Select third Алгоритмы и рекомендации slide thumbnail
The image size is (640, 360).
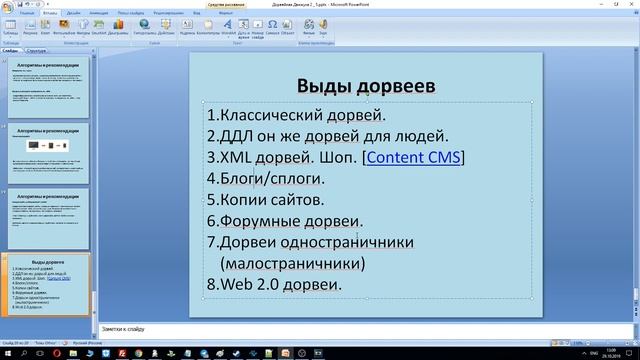tap(48, 219)
